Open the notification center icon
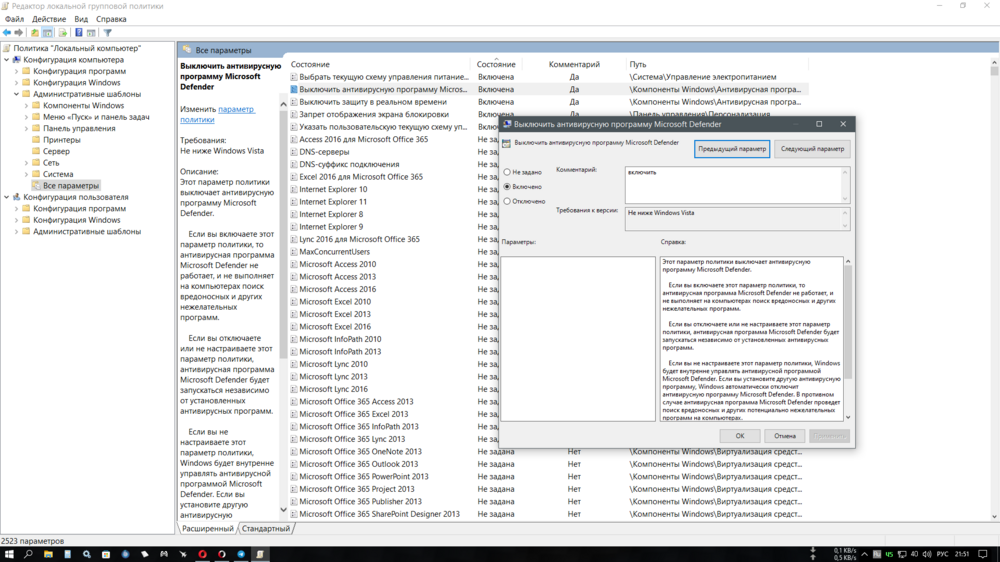 coord(983,554)
